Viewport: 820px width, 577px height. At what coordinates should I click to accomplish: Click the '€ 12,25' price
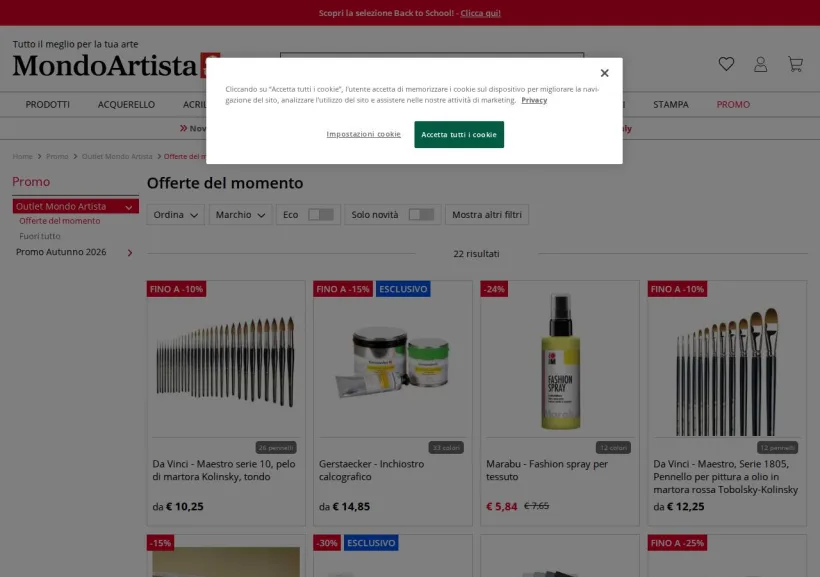point(686,506)
